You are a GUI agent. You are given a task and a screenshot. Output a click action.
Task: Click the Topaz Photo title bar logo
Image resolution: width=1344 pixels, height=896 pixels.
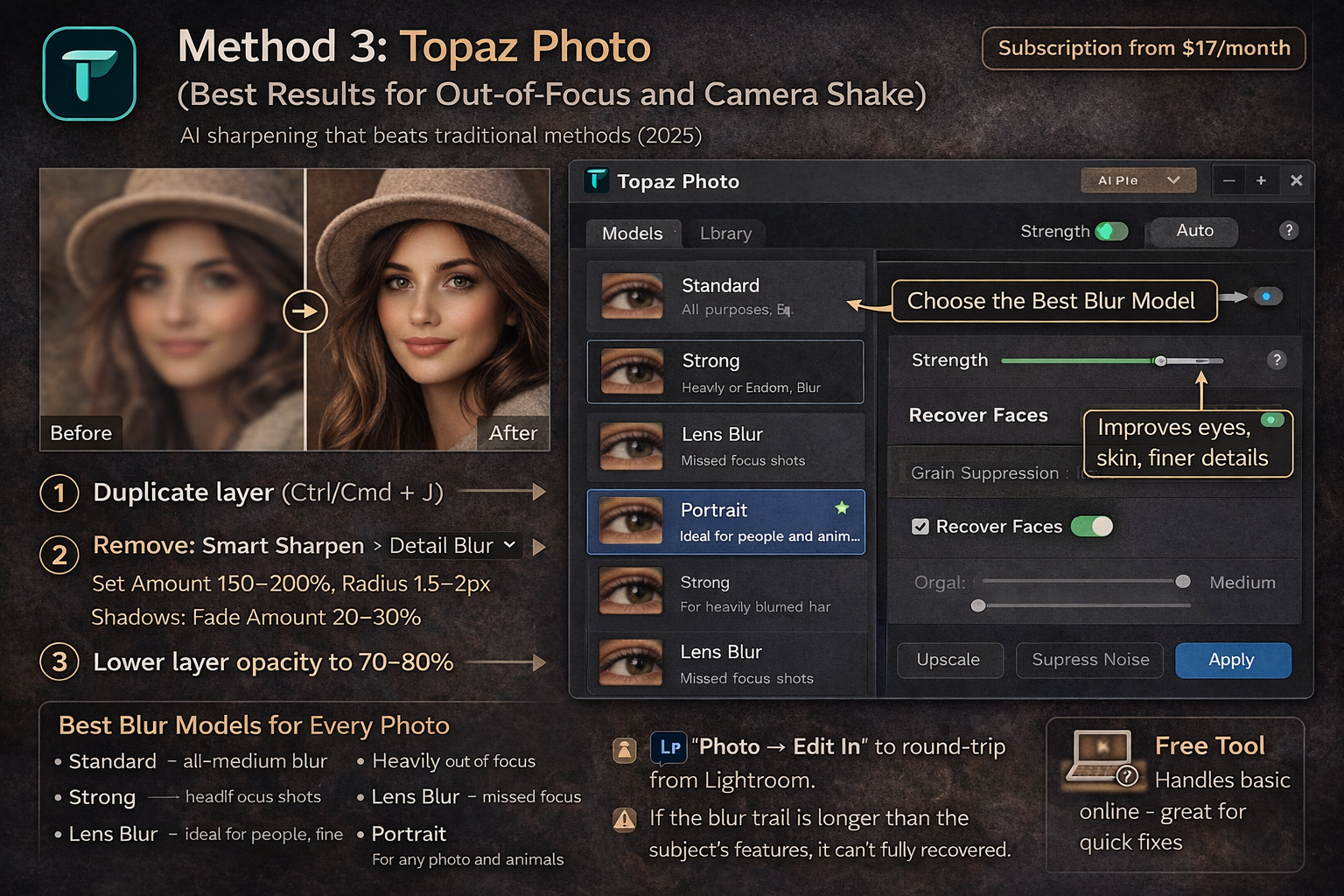[x=596, y=180]
